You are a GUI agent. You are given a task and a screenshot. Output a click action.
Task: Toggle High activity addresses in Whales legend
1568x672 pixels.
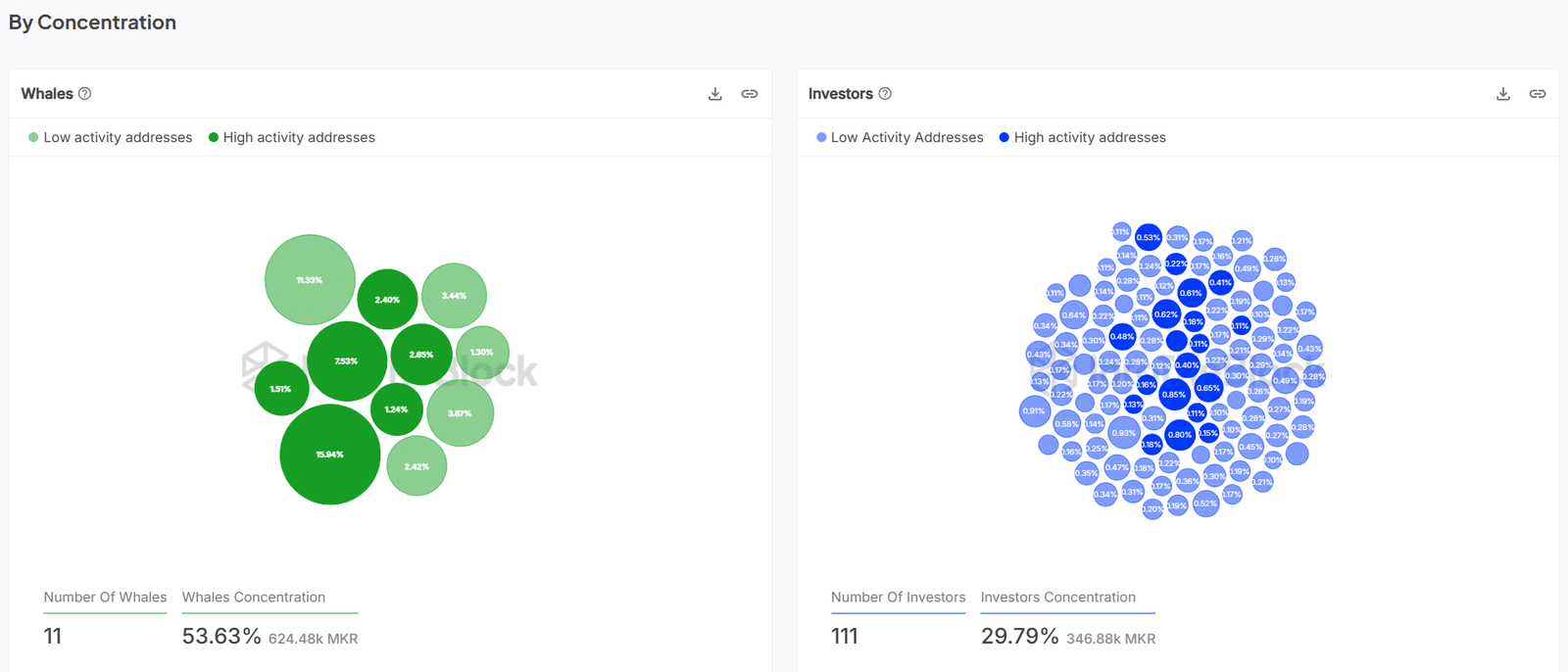(x=291, y=138)
